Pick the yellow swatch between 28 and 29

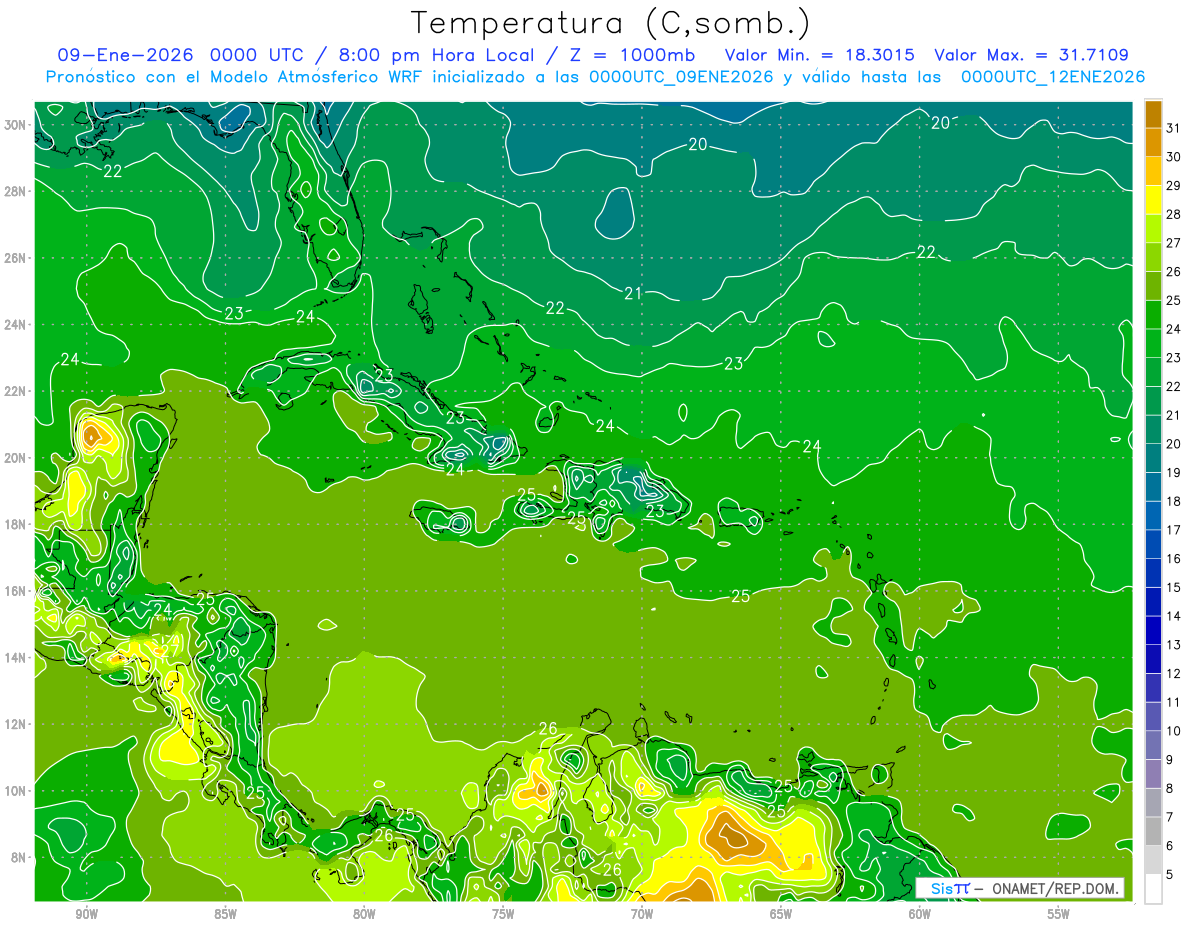tap(1153, 200)
